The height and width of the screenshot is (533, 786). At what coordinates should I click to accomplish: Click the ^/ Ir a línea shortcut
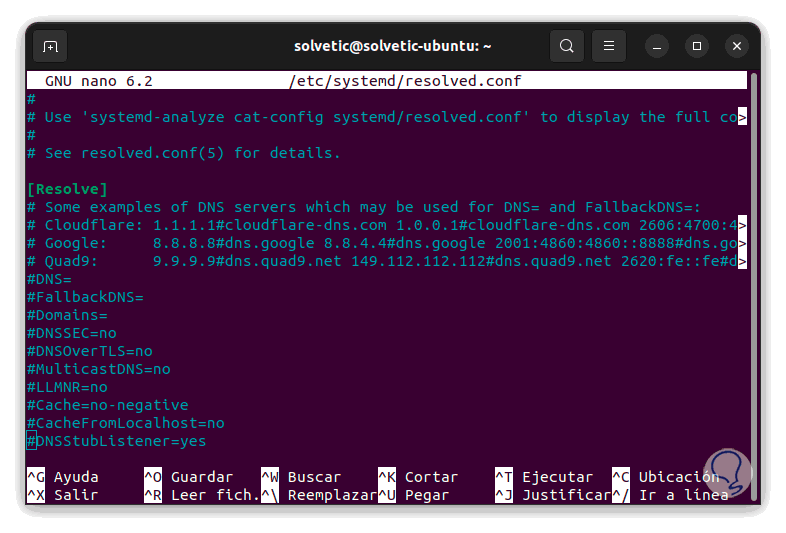click(671, 495)
